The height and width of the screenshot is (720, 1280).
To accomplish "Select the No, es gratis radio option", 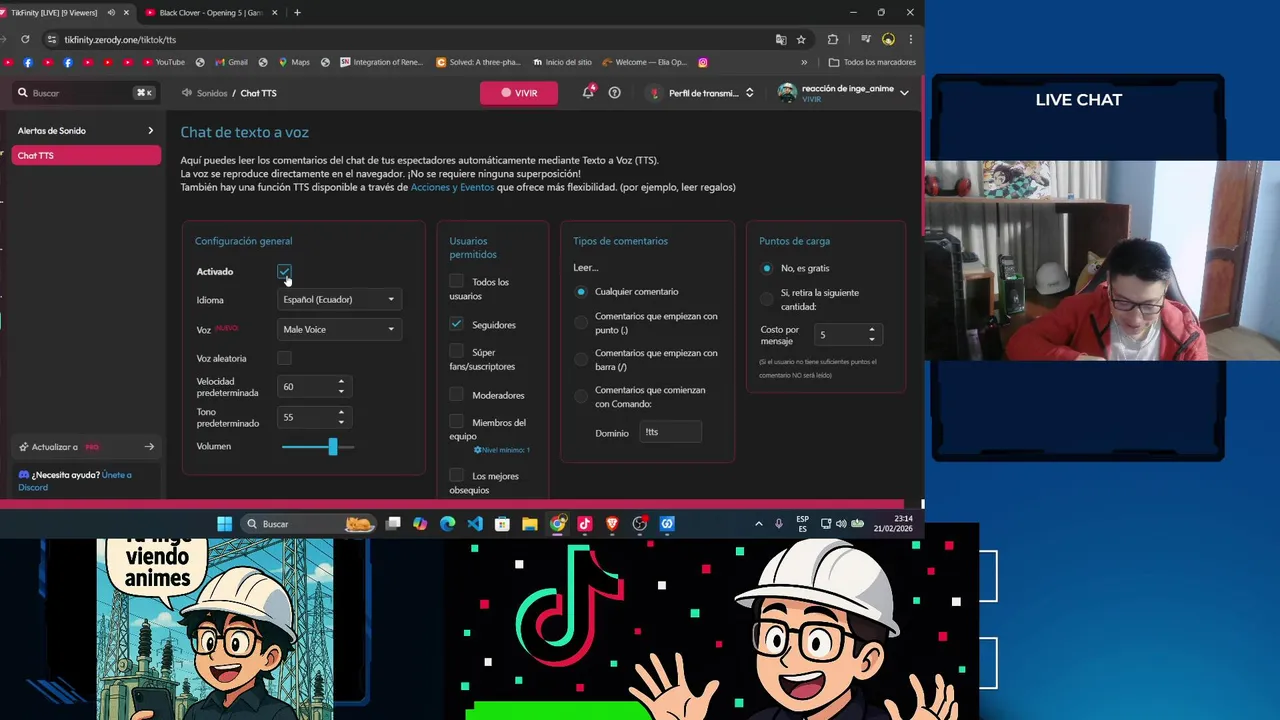I will click(x=767, y=268).
